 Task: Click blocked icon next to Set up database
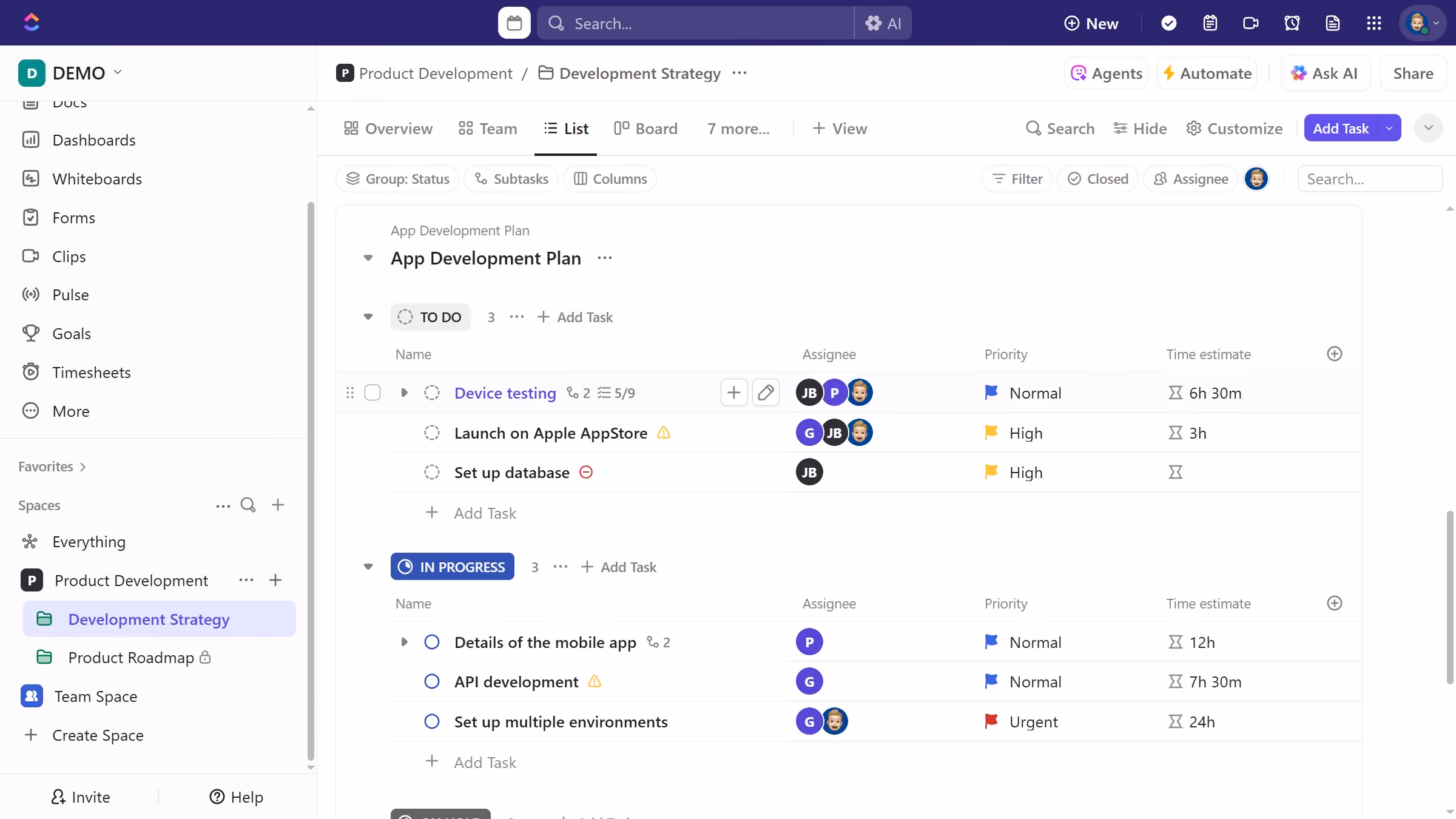pyautogui.click(x=586, y=472)
